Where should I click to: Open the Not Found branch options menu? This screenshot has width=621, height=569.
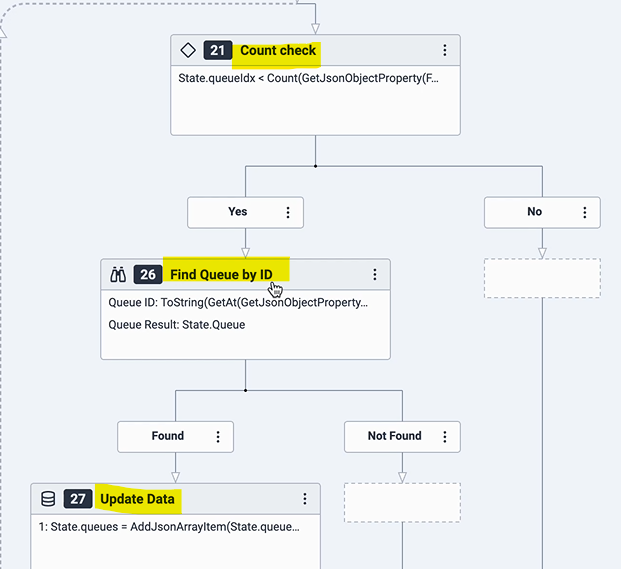pyautogui.click(x=445, y=436)
